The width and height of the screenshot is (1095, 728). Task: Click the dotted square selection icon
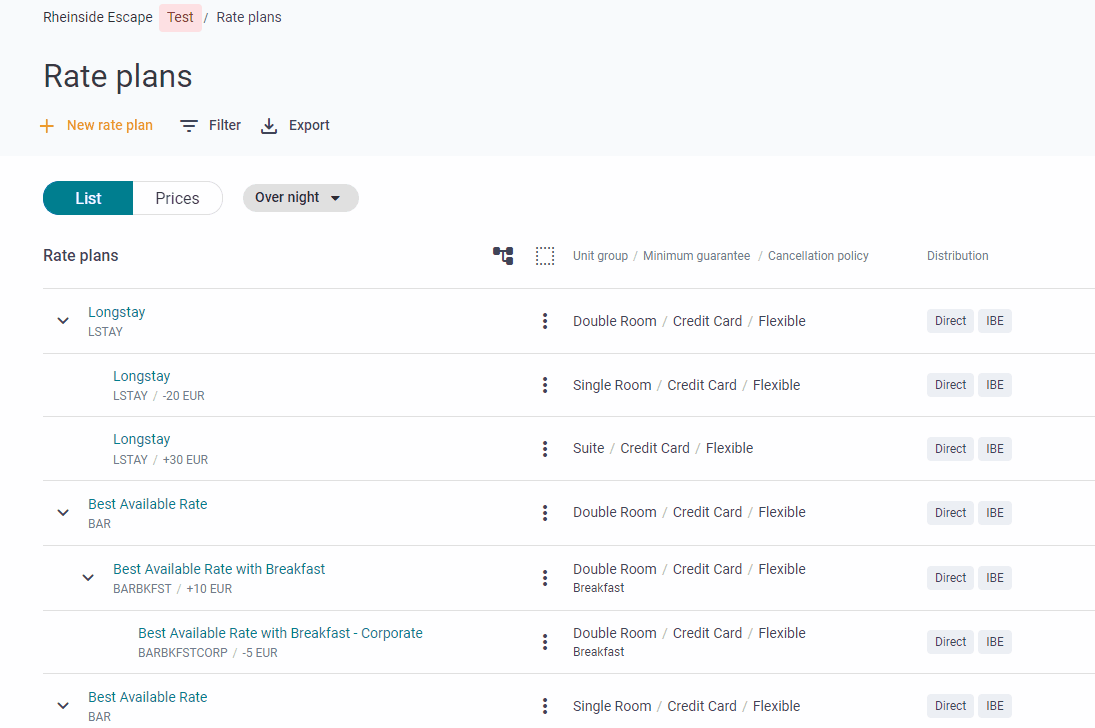545,256
